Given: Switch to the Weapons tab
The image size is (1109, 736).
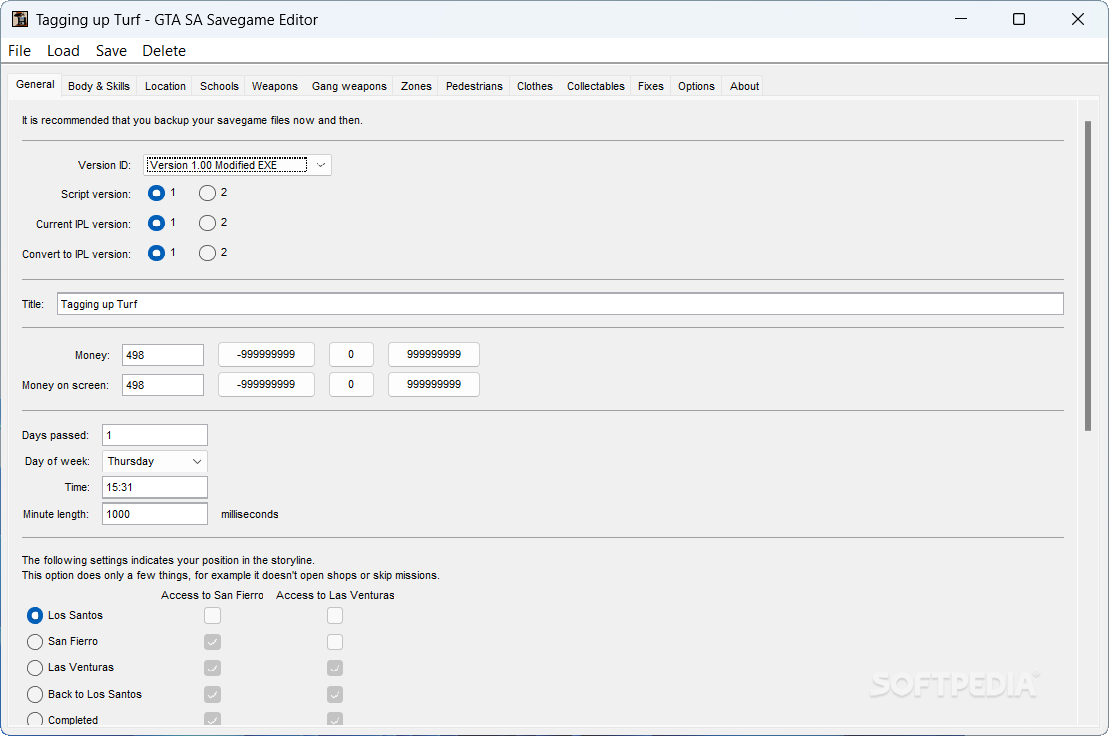Looking at the screenshot, I should click(x=274, y=86).
